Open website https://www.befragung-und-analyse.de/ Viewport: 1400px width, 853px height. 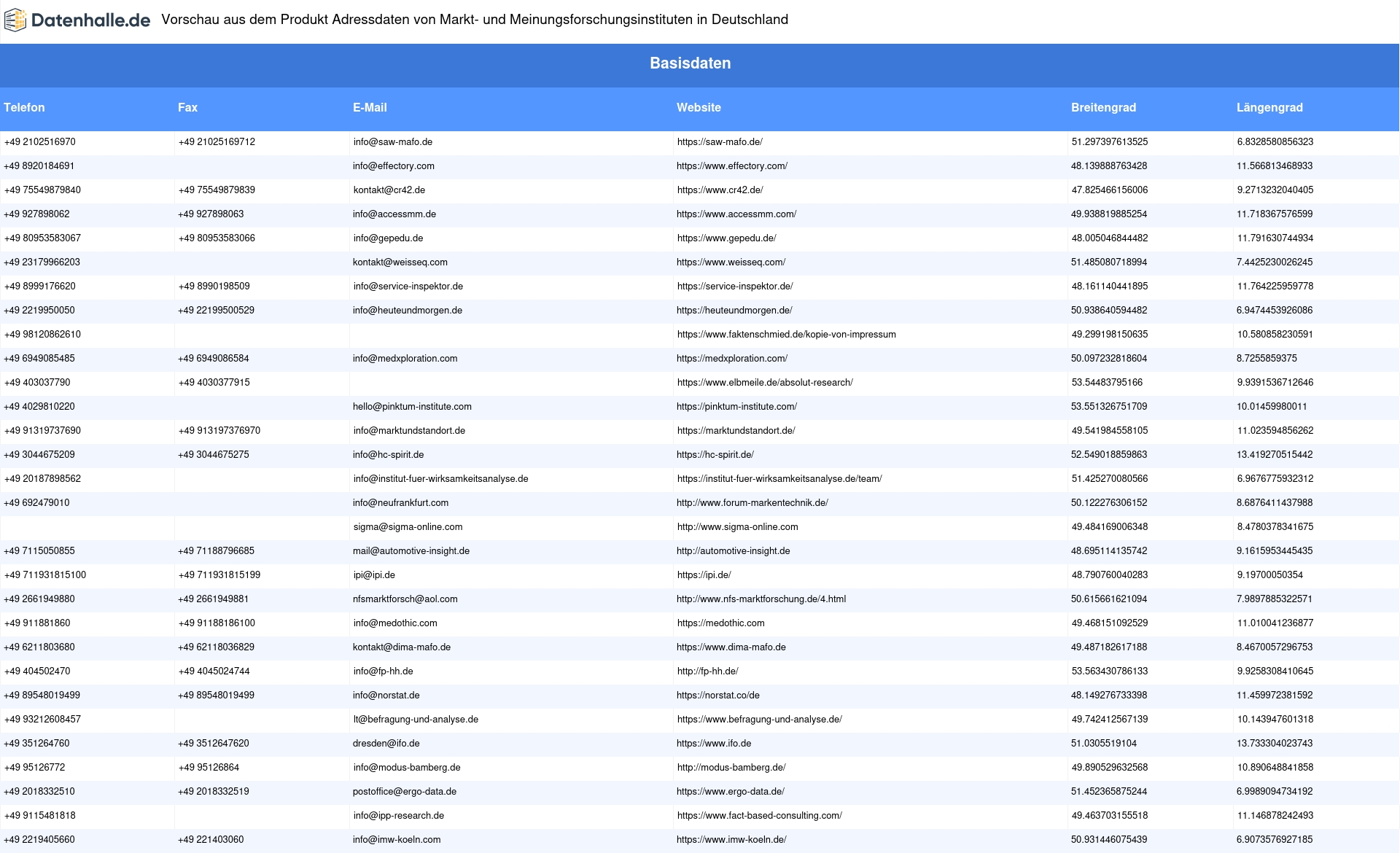coord(760,720)
